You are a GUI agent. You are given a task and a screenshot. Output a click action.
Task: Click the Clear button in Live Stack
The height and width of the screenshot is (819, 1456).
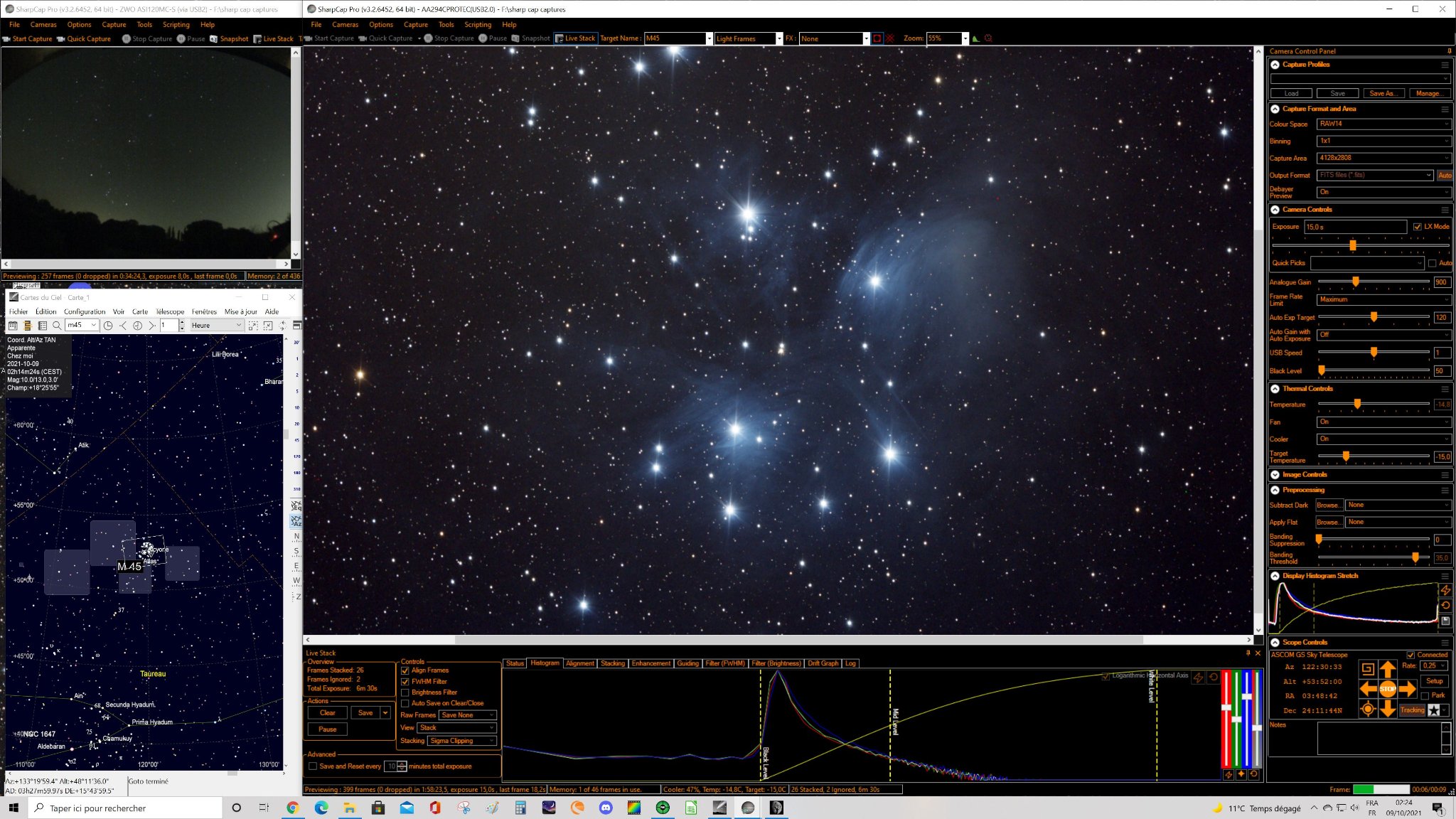(x=328, y=713)
